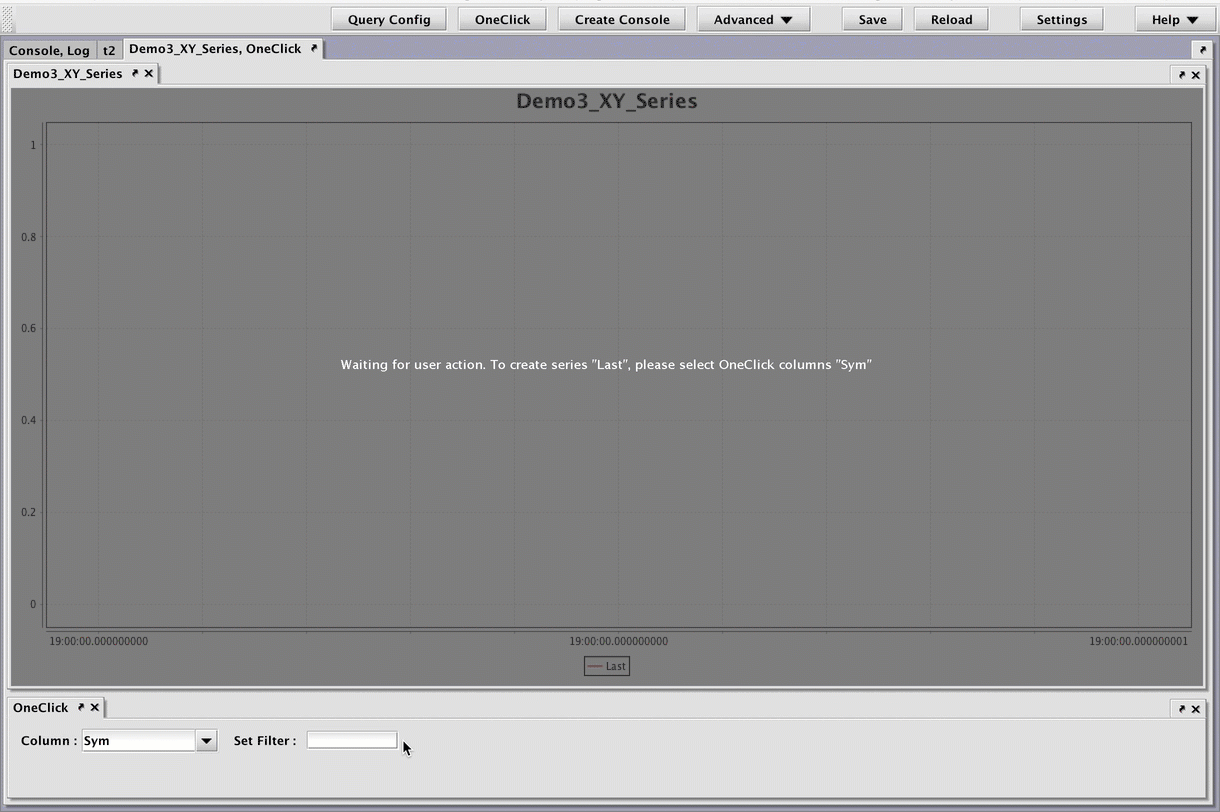Close the Demo3_XY_Series sub-tab
Image resolution: width=1220 pixels, height=812 pixels.
coord(149,73)
